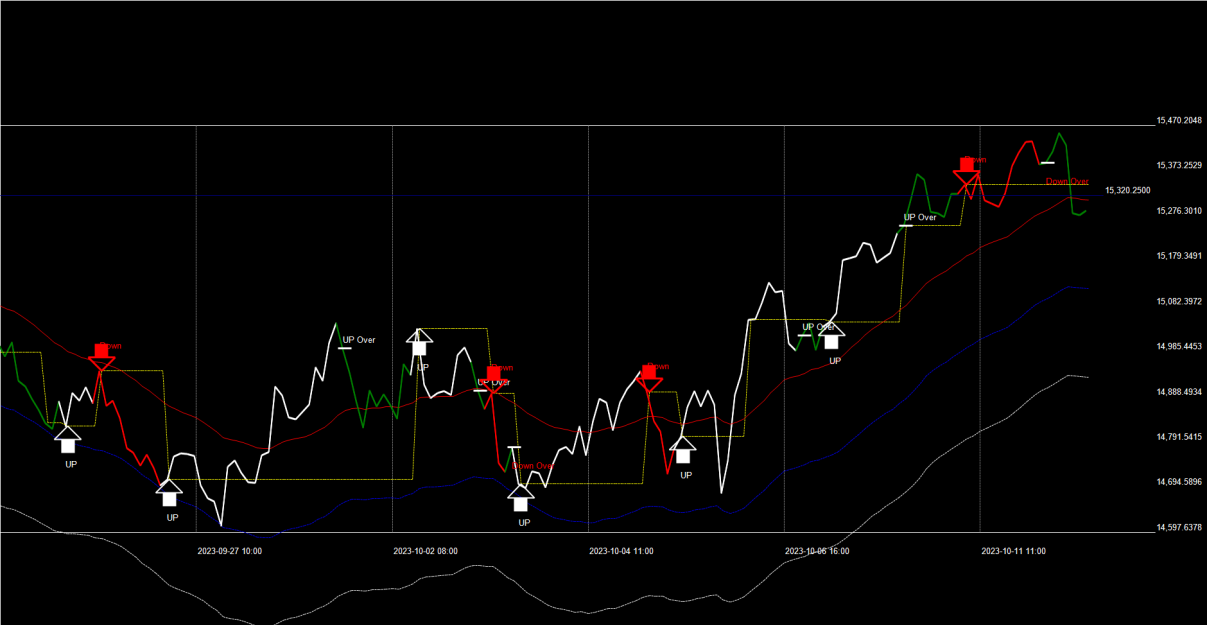
Task: Click red Down arrow between 2023-10-04 and 2023-10-06 gridlines
Action: click(649, 378)
